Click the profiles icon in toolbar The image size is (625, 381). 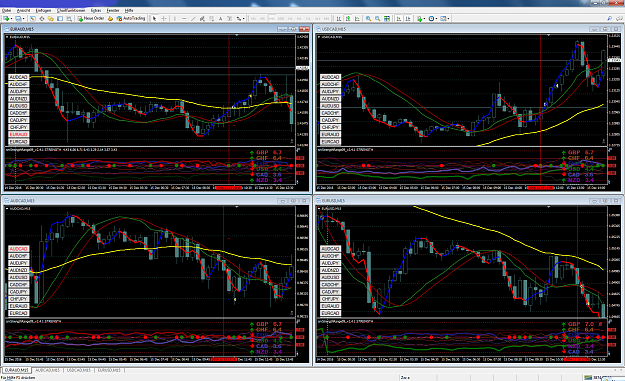[x=18, y=18]
